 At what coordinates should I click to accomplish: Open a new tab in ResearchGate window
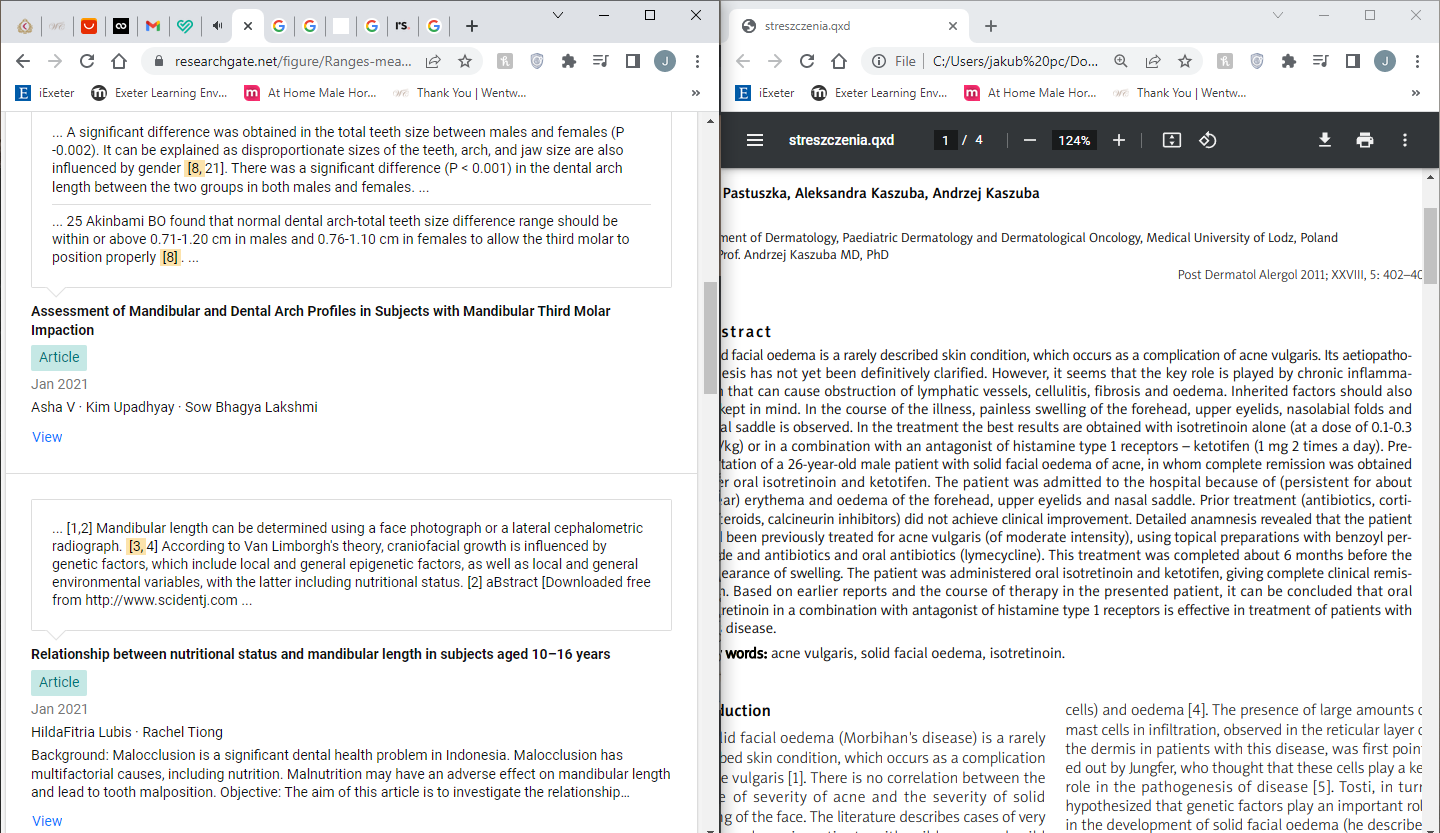pos(472,26)
